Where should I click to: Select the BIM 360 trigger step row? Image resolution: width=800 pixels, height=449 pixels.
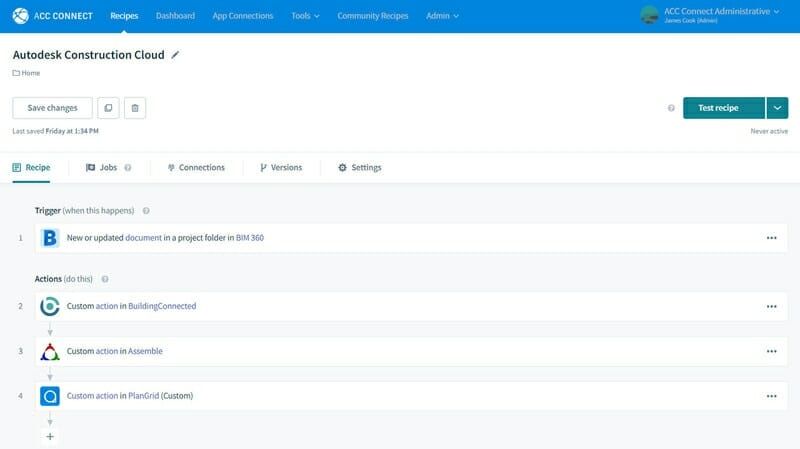(411, 238)
